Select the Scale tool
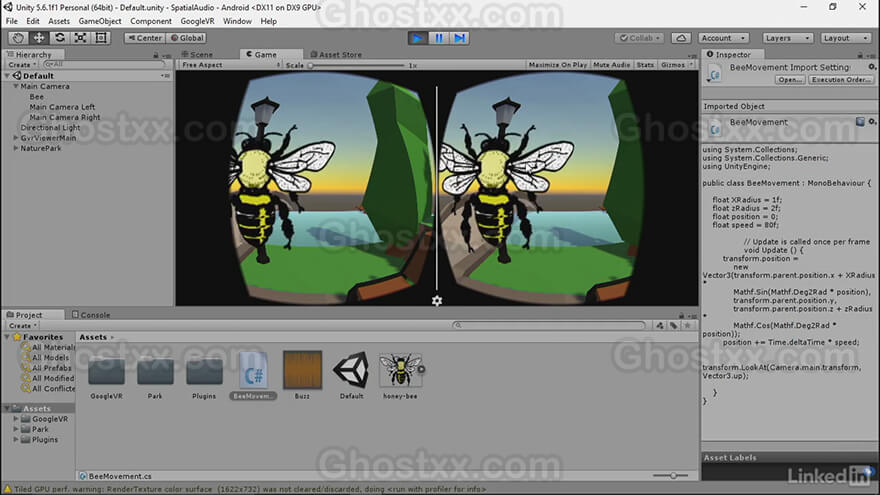This screenshot has width=880, height=495. (80, 38)
